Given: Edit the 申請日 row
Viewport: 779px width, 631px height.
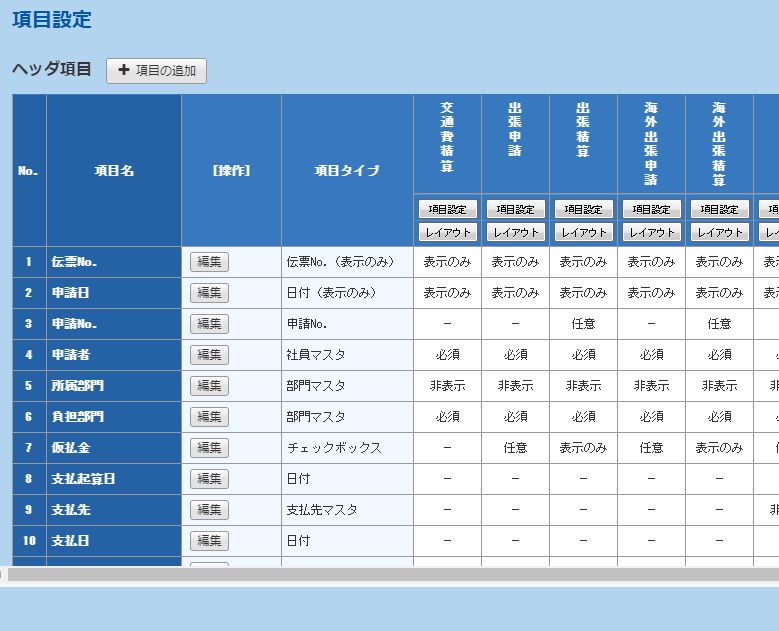Looking at the screenshot, I should [209, 293].
